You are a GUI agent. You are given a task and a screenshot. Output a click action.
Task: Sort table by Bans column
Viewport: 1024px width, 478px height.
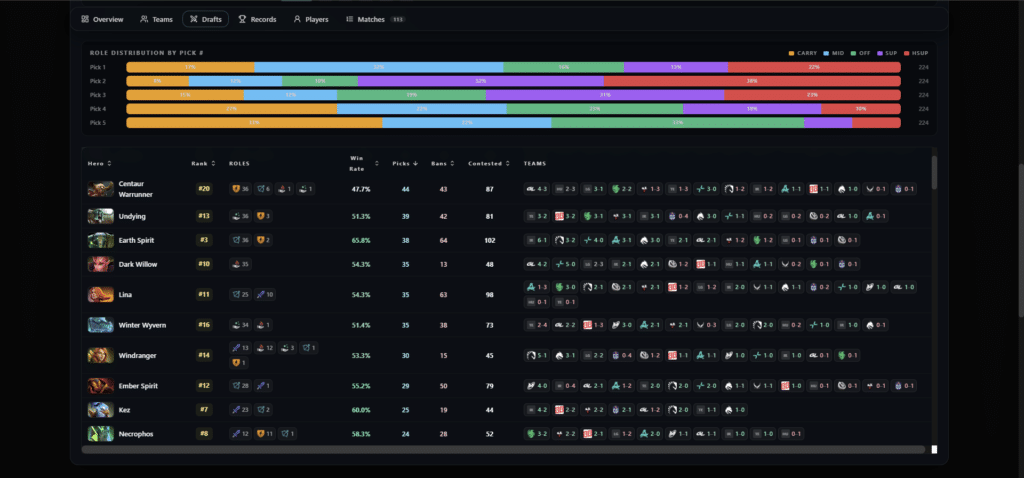441,163
